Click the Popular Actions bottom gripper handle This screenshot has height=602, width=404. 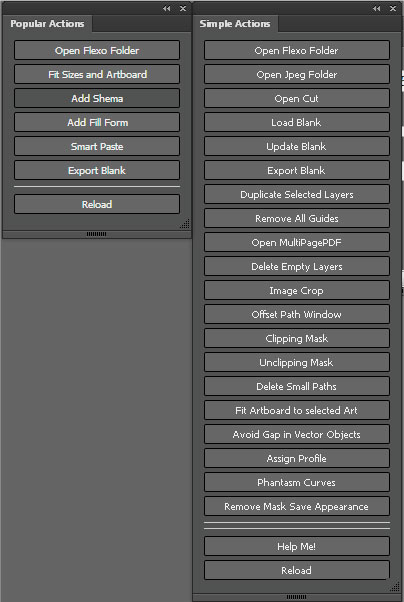(x=96, y=234)
